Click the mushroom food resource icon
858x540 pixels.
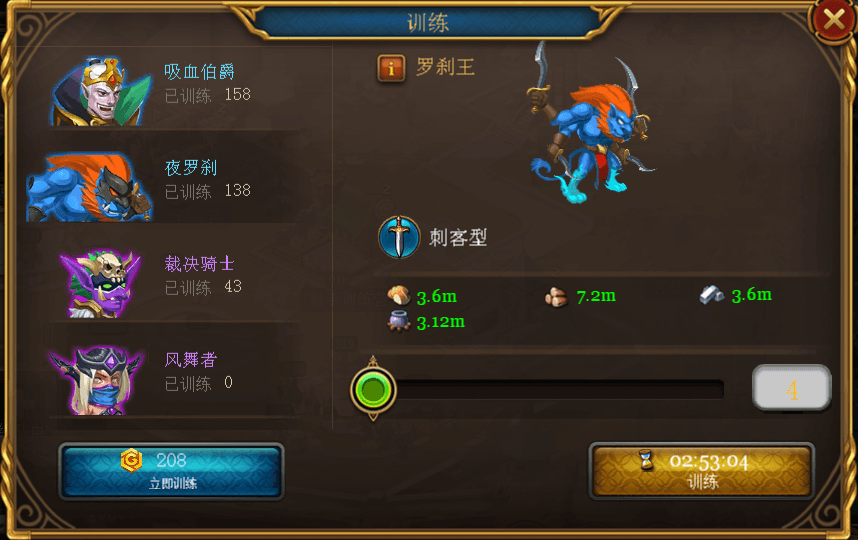pyautogui.click(x=399, y=295)
